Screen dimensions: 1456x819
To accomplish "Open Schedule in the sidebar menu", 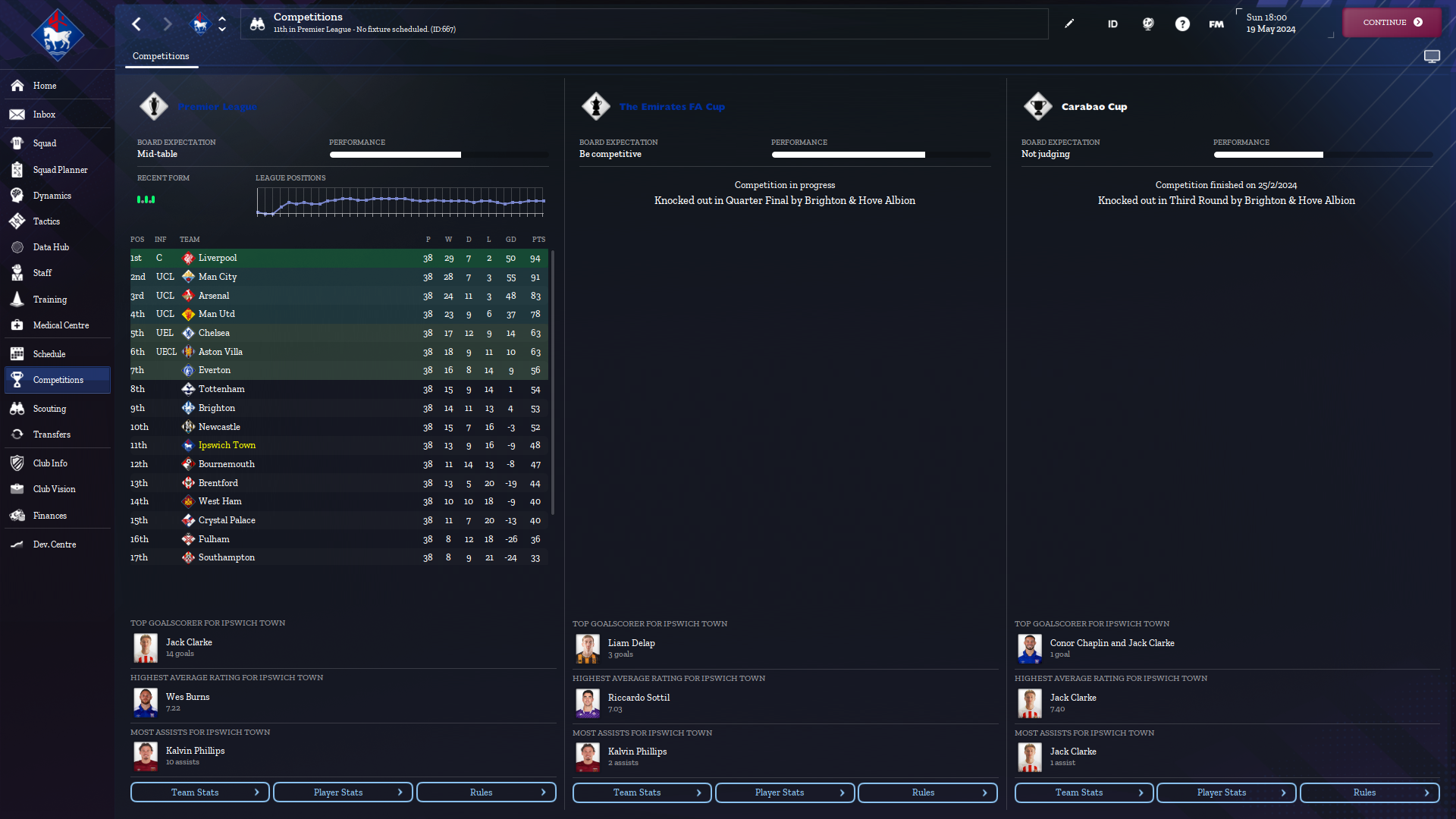I will (58, 354).
